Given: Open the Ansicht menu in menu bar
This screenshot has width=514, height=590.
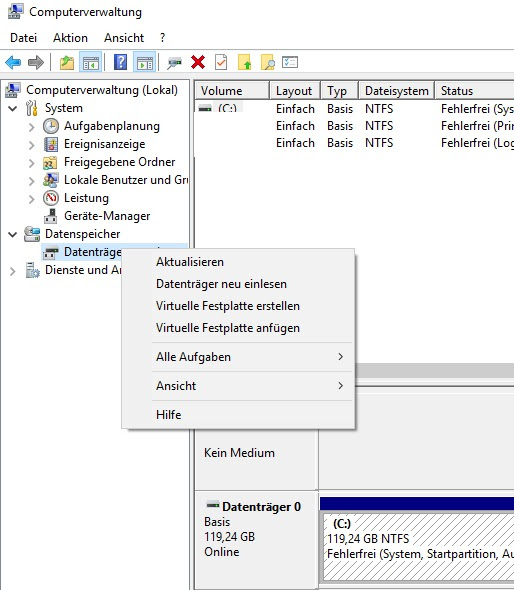Looking at the screenshot, I should point(124,38).
